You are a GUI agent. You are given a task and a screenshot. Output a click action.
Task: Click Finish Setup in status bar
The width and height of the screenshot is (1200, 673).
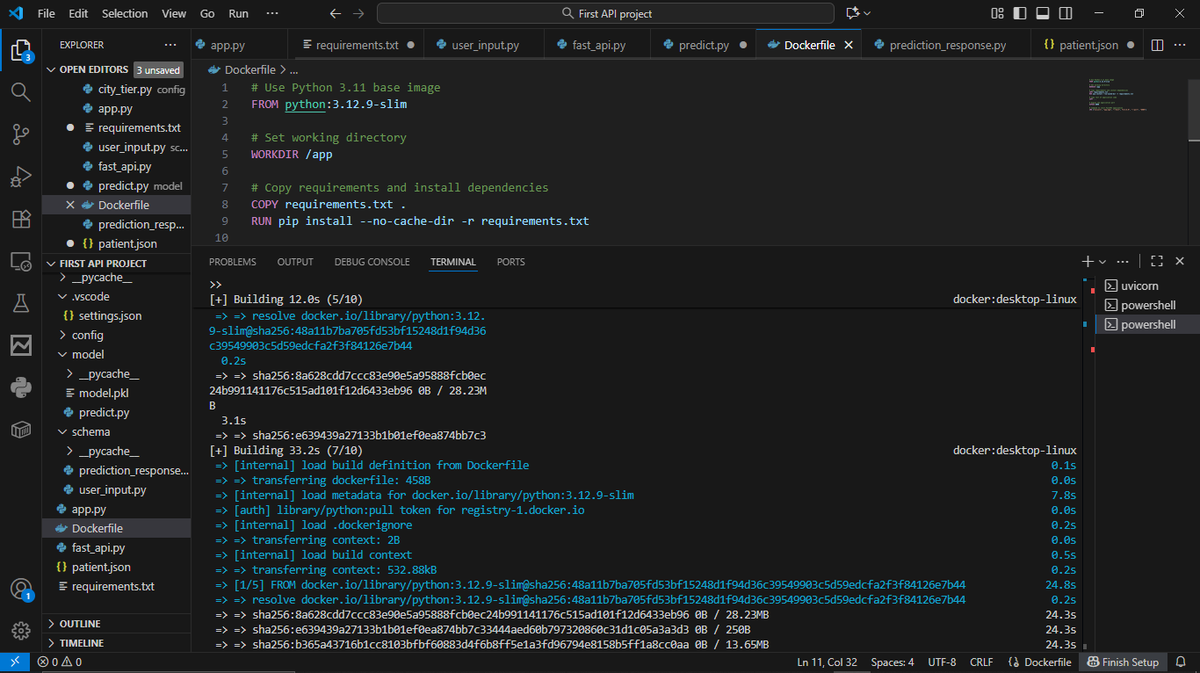pos(1123,662)
